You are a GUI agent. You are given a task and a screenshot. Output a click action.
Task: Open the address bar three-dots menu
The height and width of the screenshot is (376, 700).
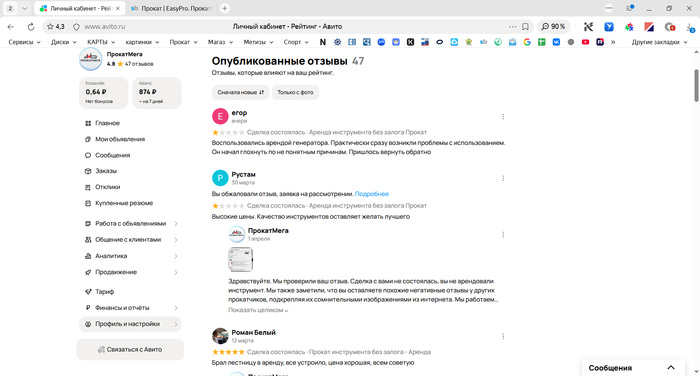[x=512, y=27]
